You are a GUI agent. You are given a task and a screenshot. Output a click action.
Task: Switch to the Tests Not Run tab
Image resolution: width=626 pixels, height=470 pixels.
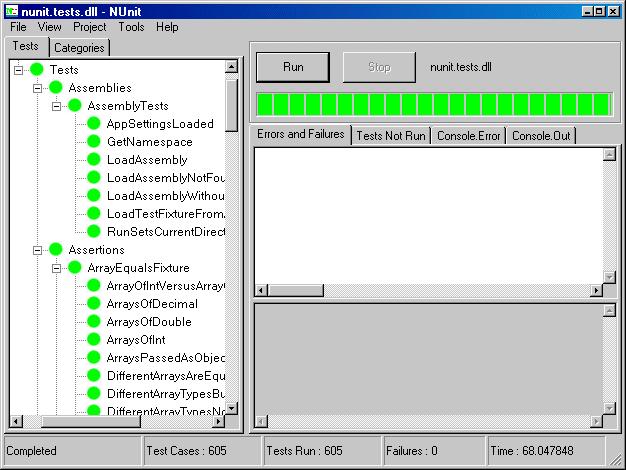point(391,136)
